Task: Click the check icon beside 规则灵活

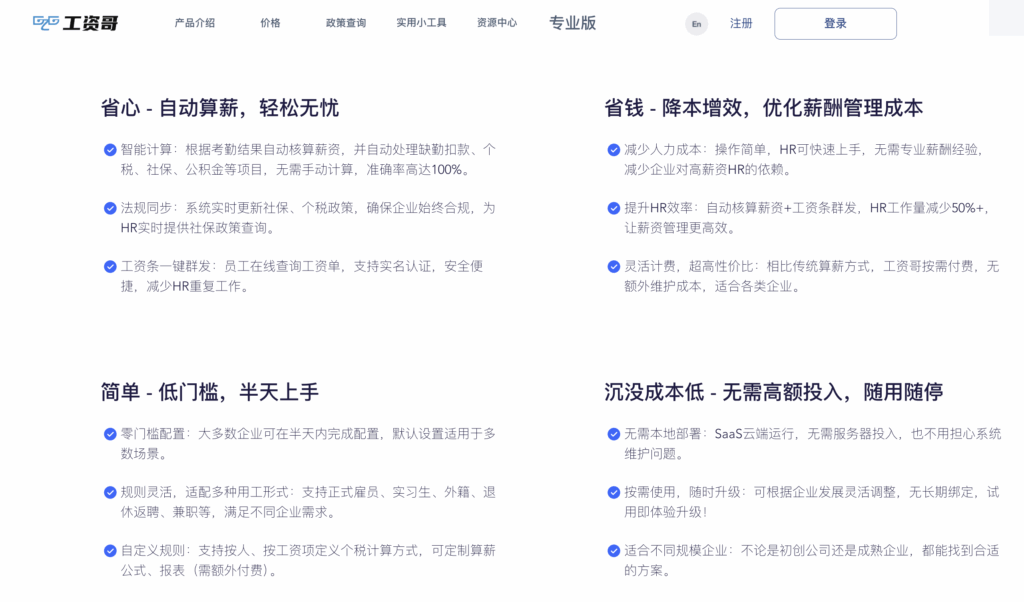Action: click(110, 492)
